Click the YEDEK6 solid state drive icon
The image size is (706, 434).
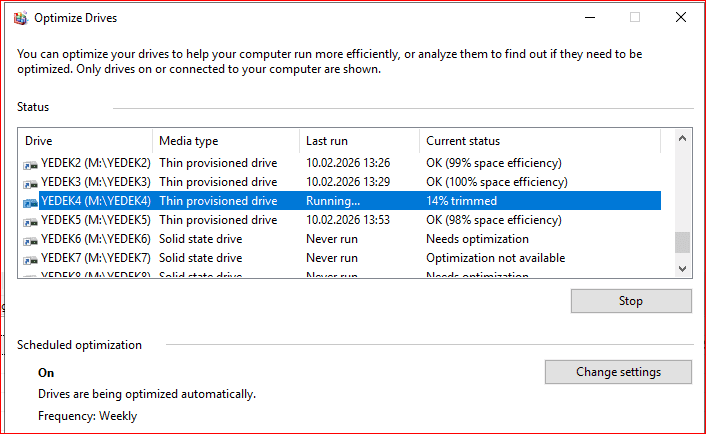coord(31,239)
